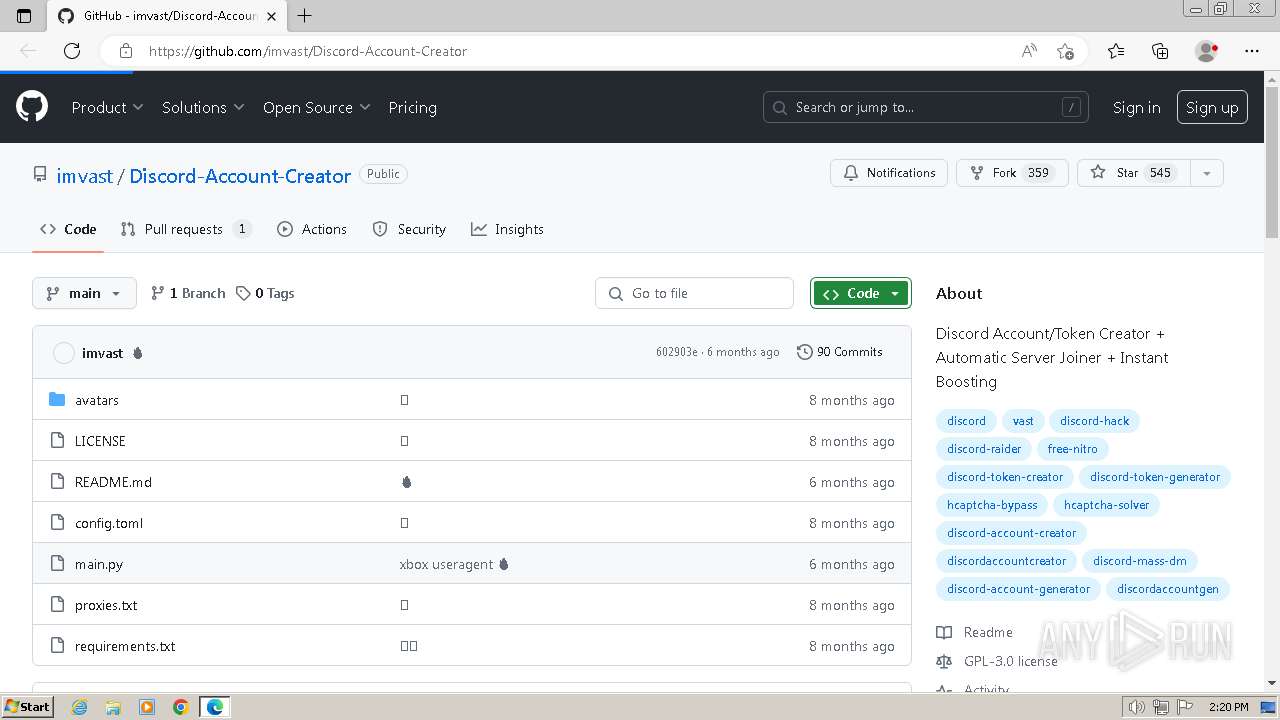
Task: Open the requirements.txt file
Action: (x=125, y=646)
